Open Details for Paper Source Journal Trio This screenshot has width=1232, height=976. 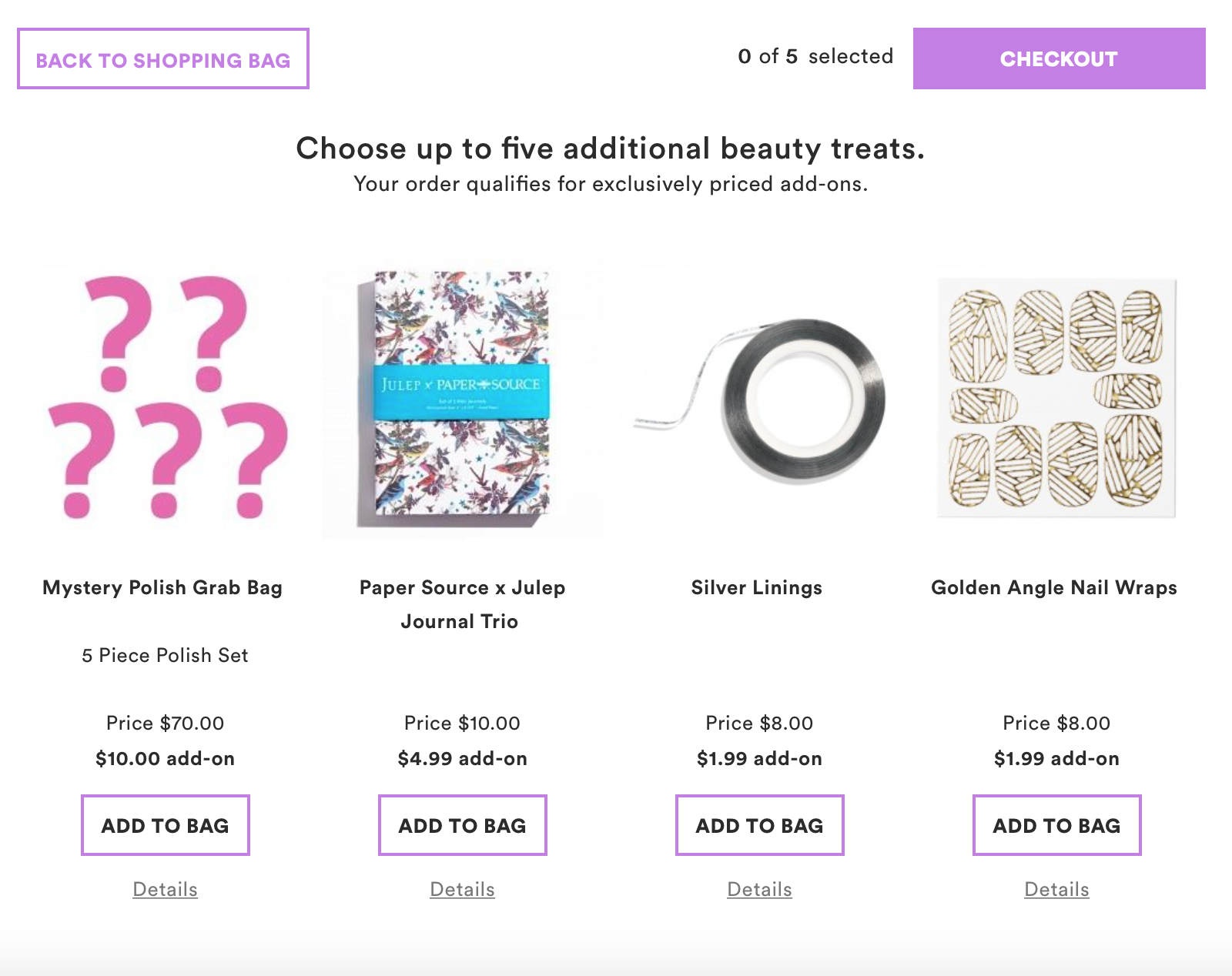463,890
